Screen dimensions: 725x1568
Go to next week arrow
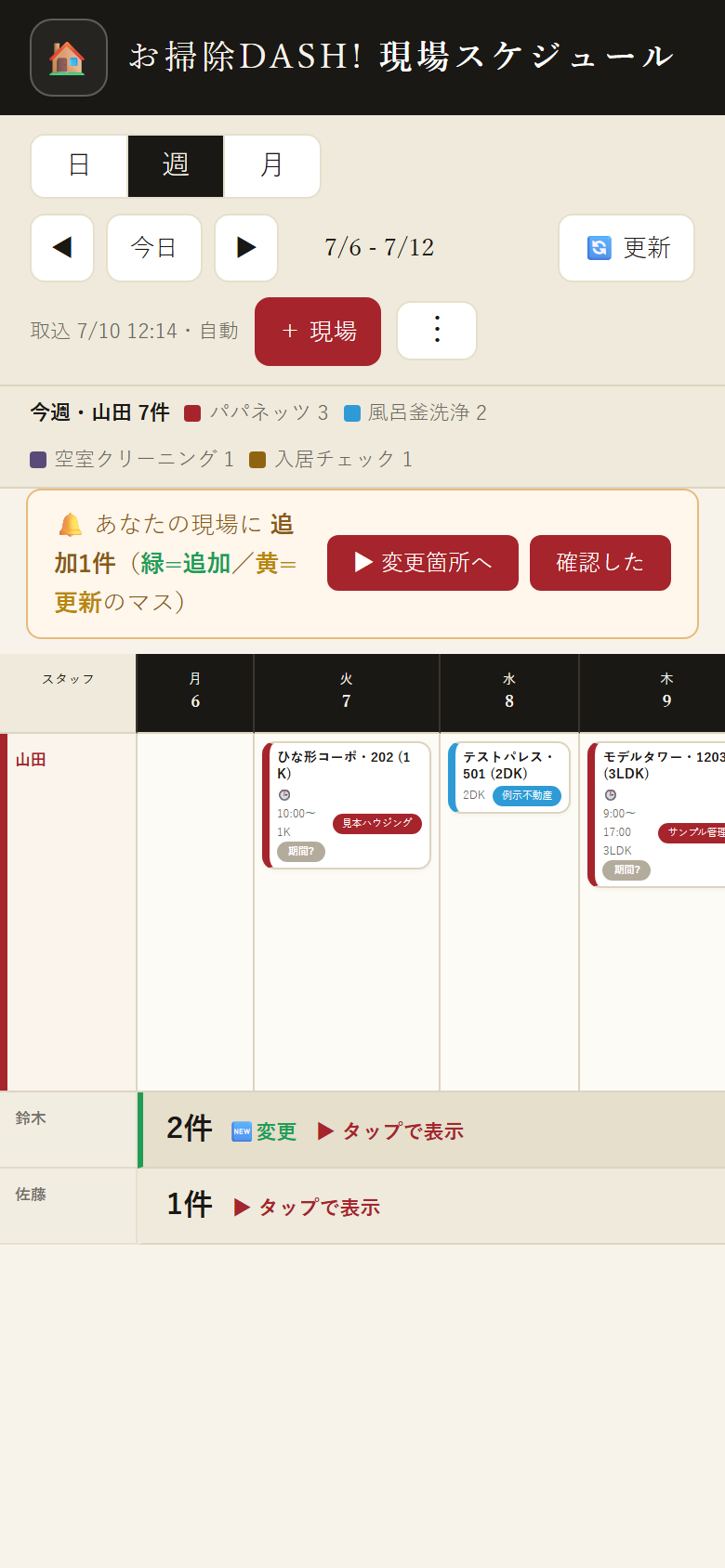(246, 248)
